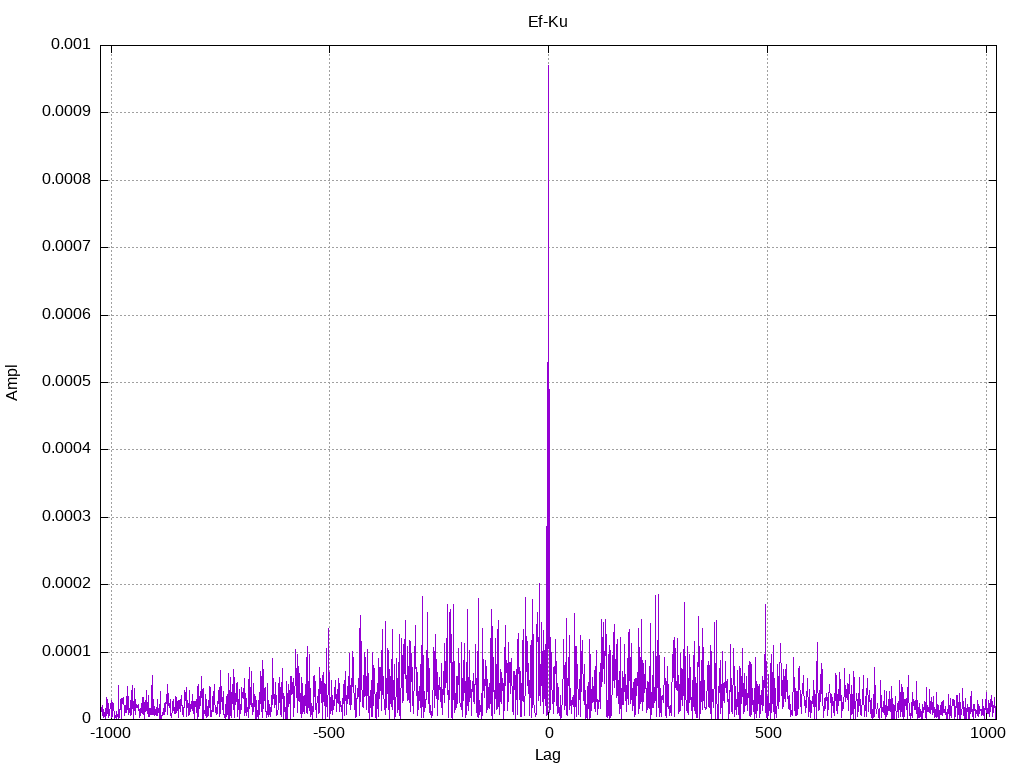Click the plot title Ef-Ku

[547, 22]
